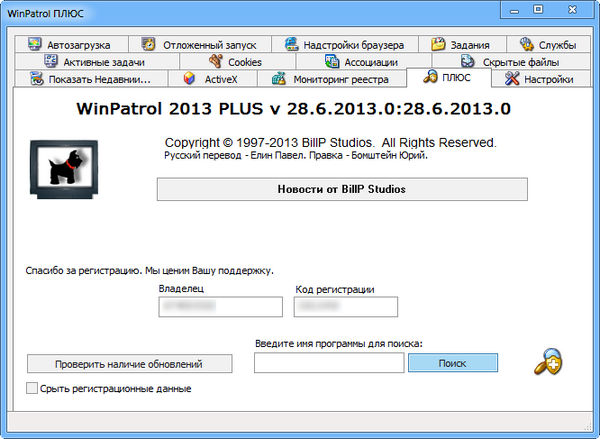The height and width of the screenshot is (439, 600).
Task: Open the Настройки tab
Action: pyautogui.click(x=541, y=79)
